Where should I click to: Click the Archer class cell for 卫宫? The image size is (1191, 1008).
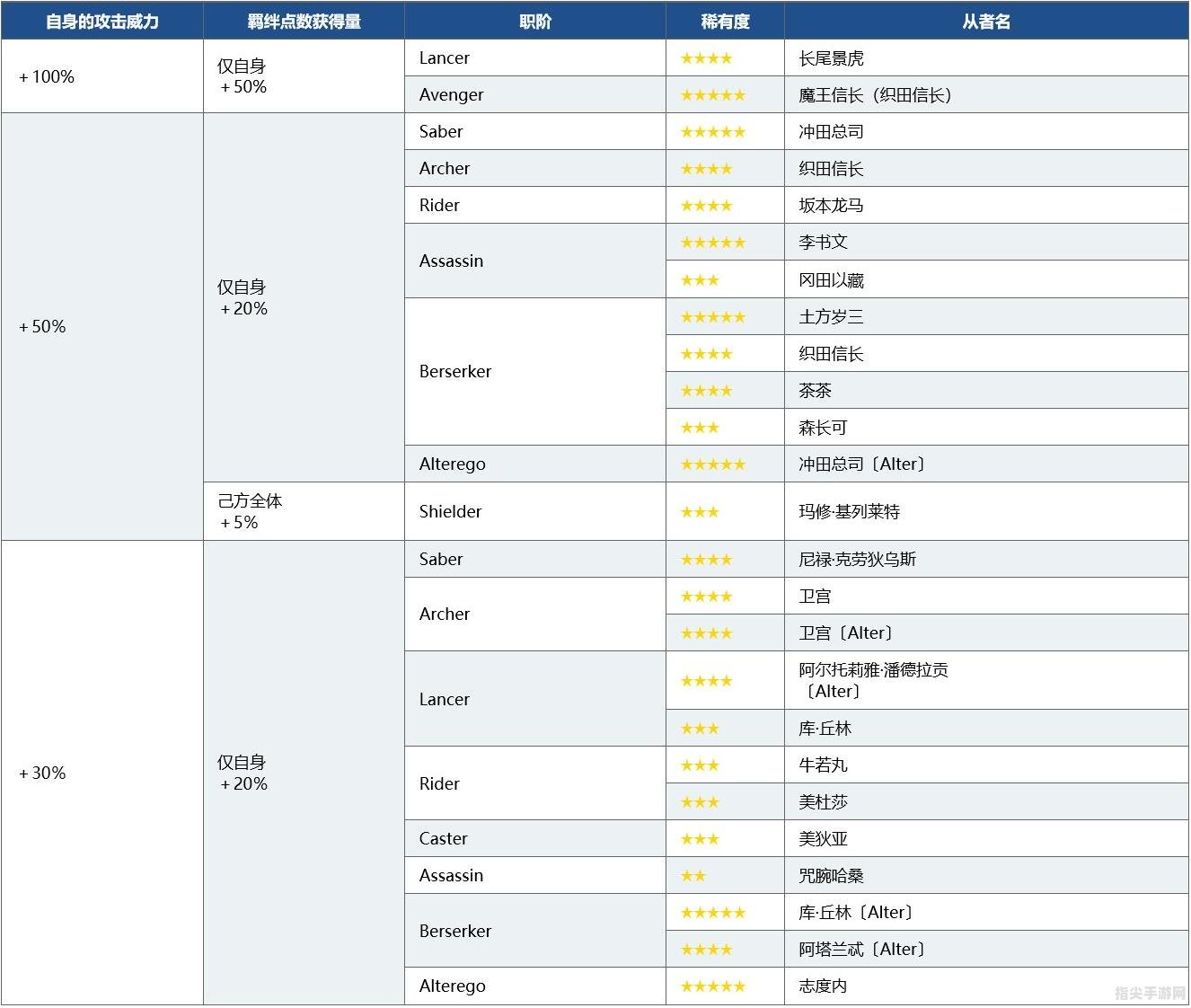(535, 614)
